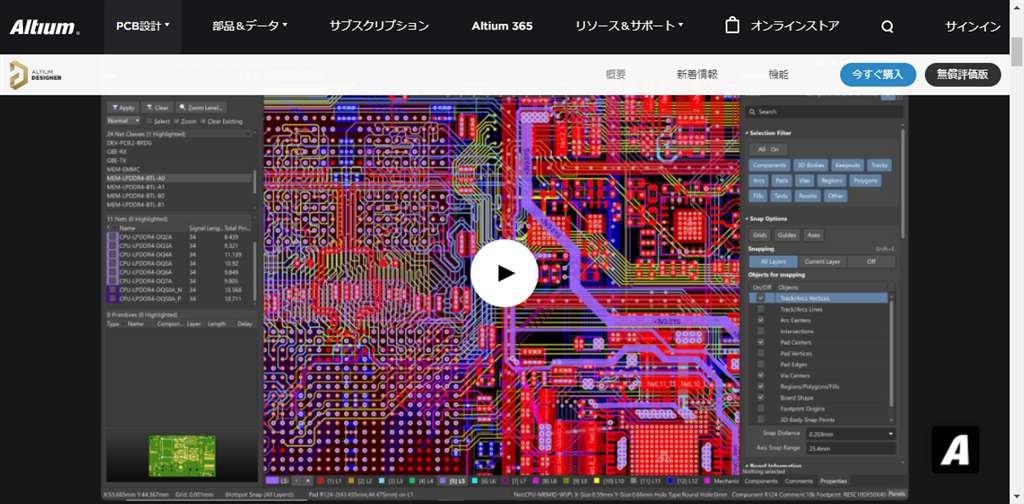Image resolution: width=1024 pixels, height=504 pixels.
Task: Toggle Track/Arcs Vertices checkbox
Action: [761, 298]
